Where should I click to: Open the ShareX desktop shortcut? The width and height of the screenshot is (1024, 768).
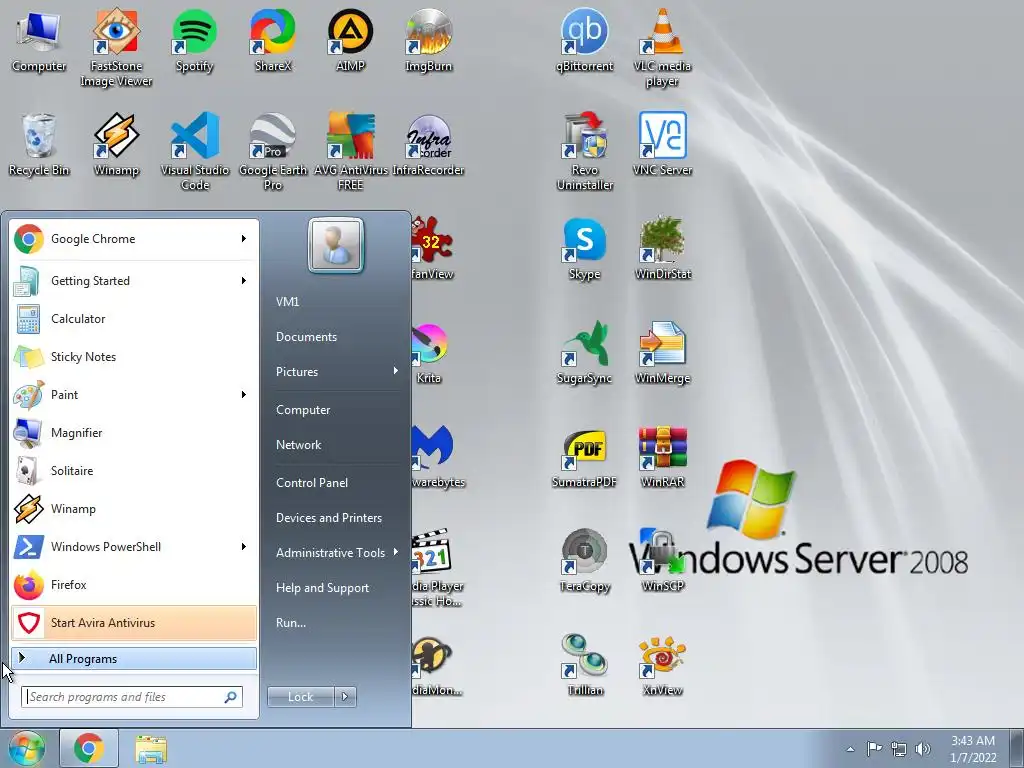tap(272, 40)
